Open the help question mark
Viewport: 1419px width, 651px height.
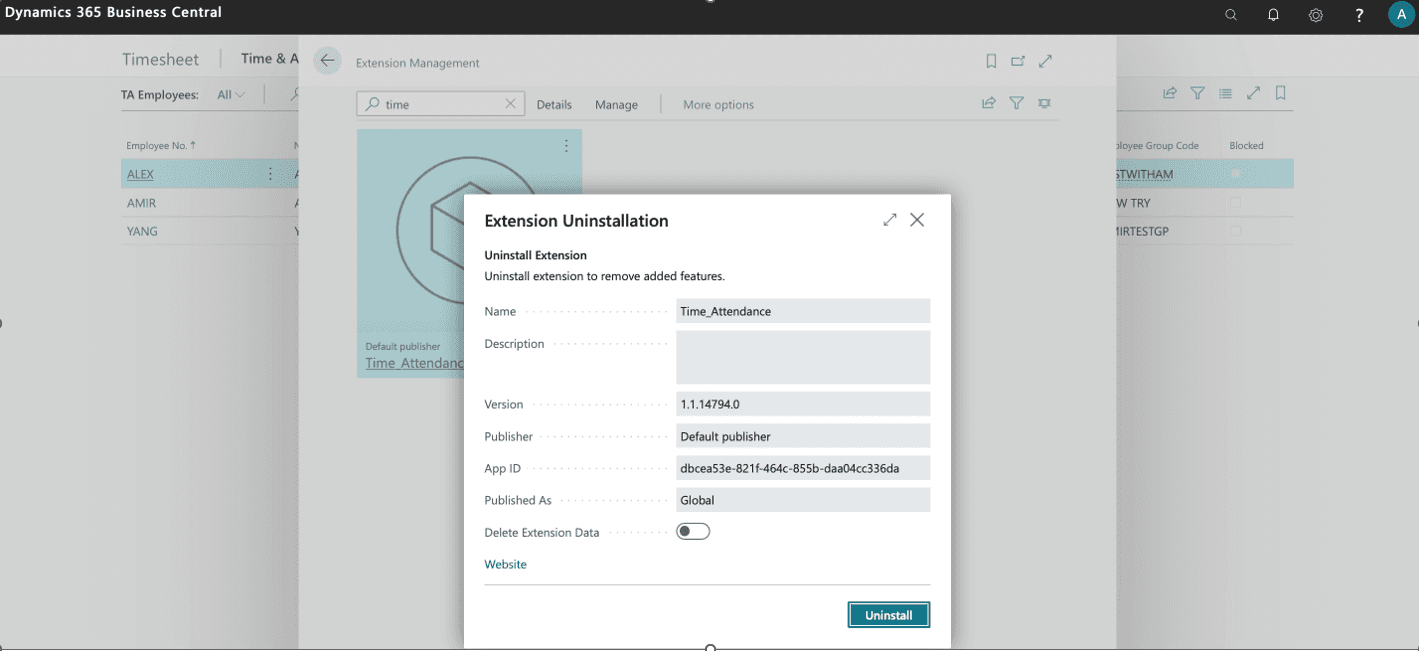(x=1359, y=15)
